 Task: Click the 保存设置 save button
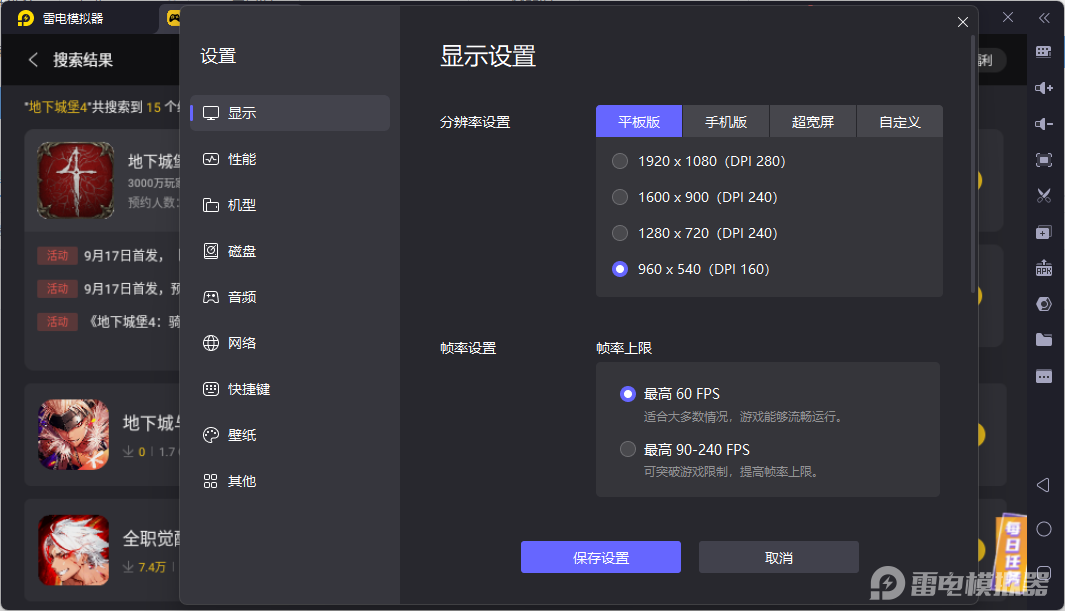pyautogui.click(x=600, y=557)
